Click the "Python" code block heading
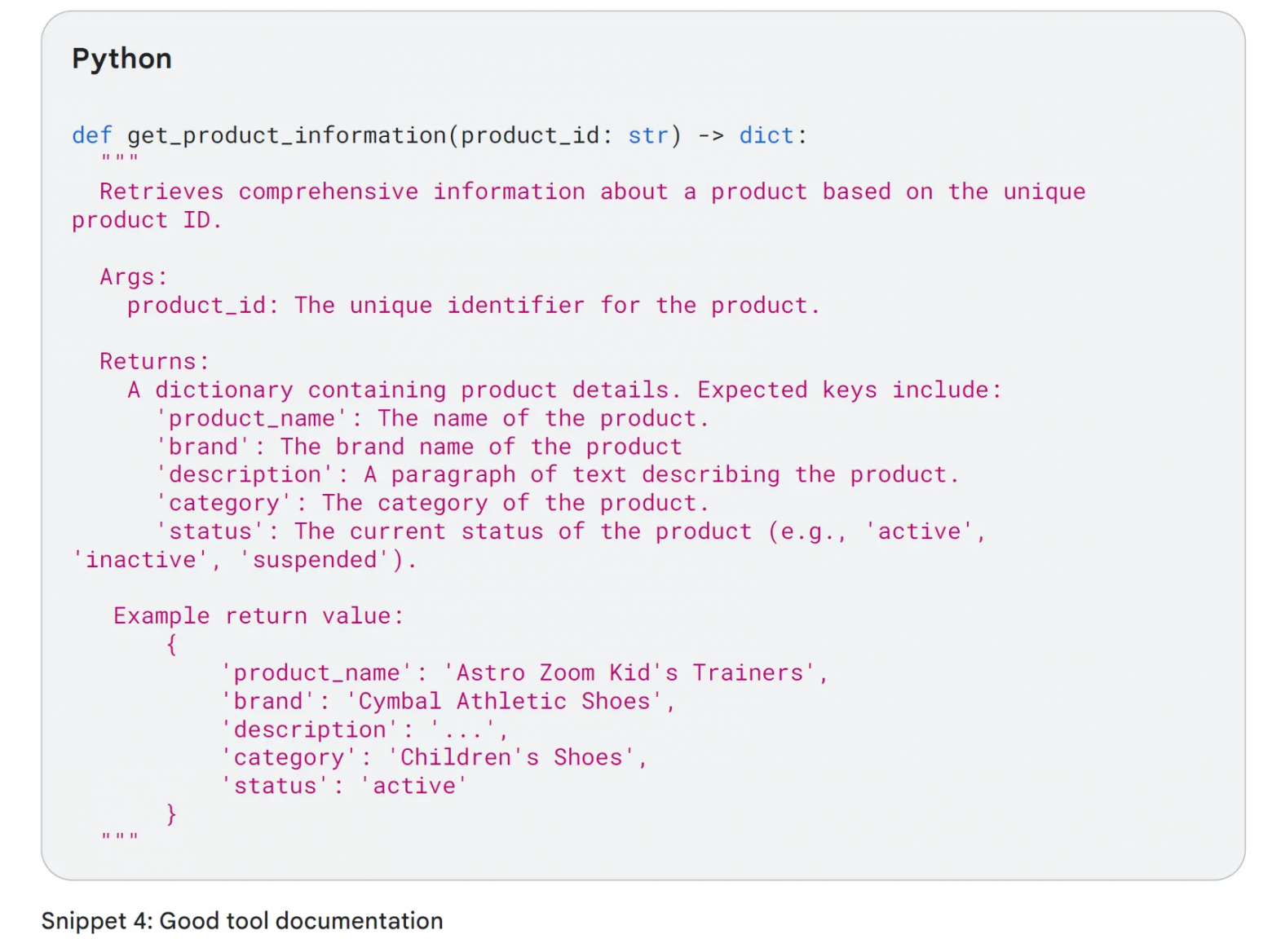Screen dimensions: 1272x952 click(121, 59)
